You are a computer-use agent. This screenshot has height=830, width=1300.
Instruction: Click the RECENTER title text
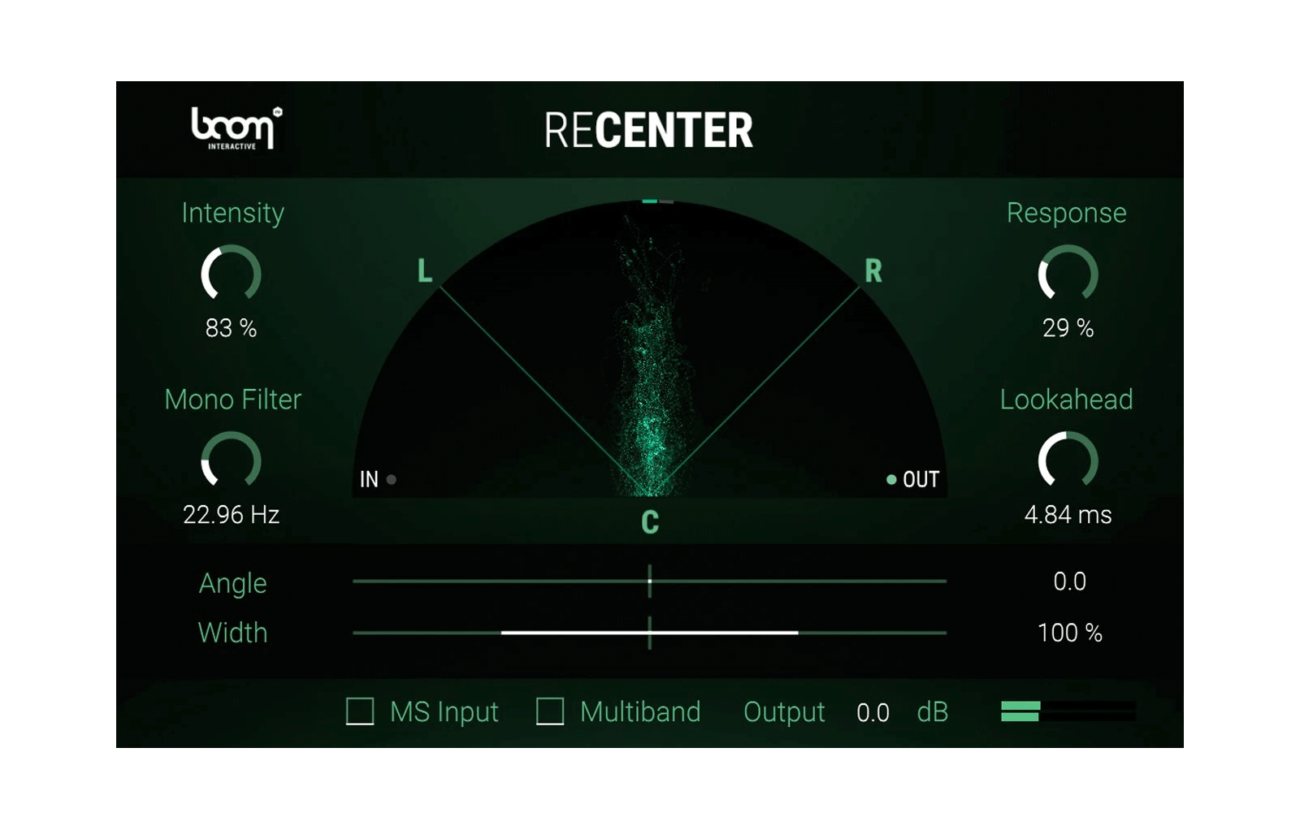pos(650,128)
